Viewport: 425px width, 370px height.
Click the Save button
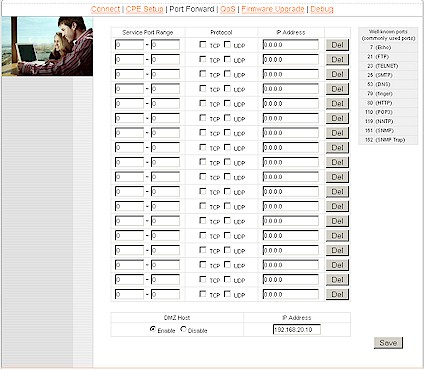(388, 343)
